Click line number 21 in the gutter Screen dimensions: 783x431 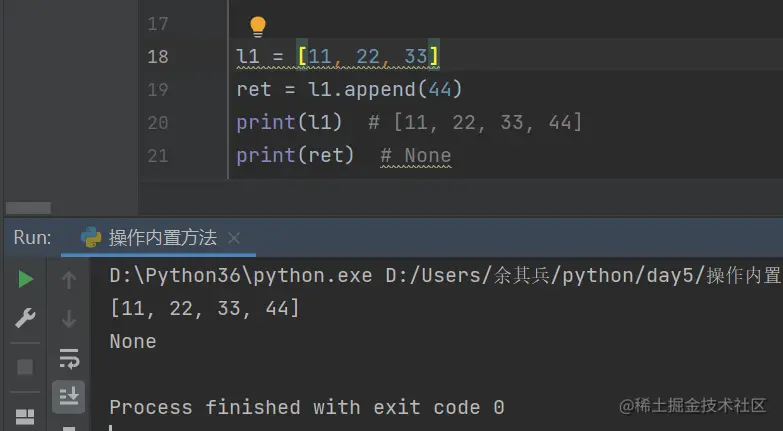coord(158,156)
